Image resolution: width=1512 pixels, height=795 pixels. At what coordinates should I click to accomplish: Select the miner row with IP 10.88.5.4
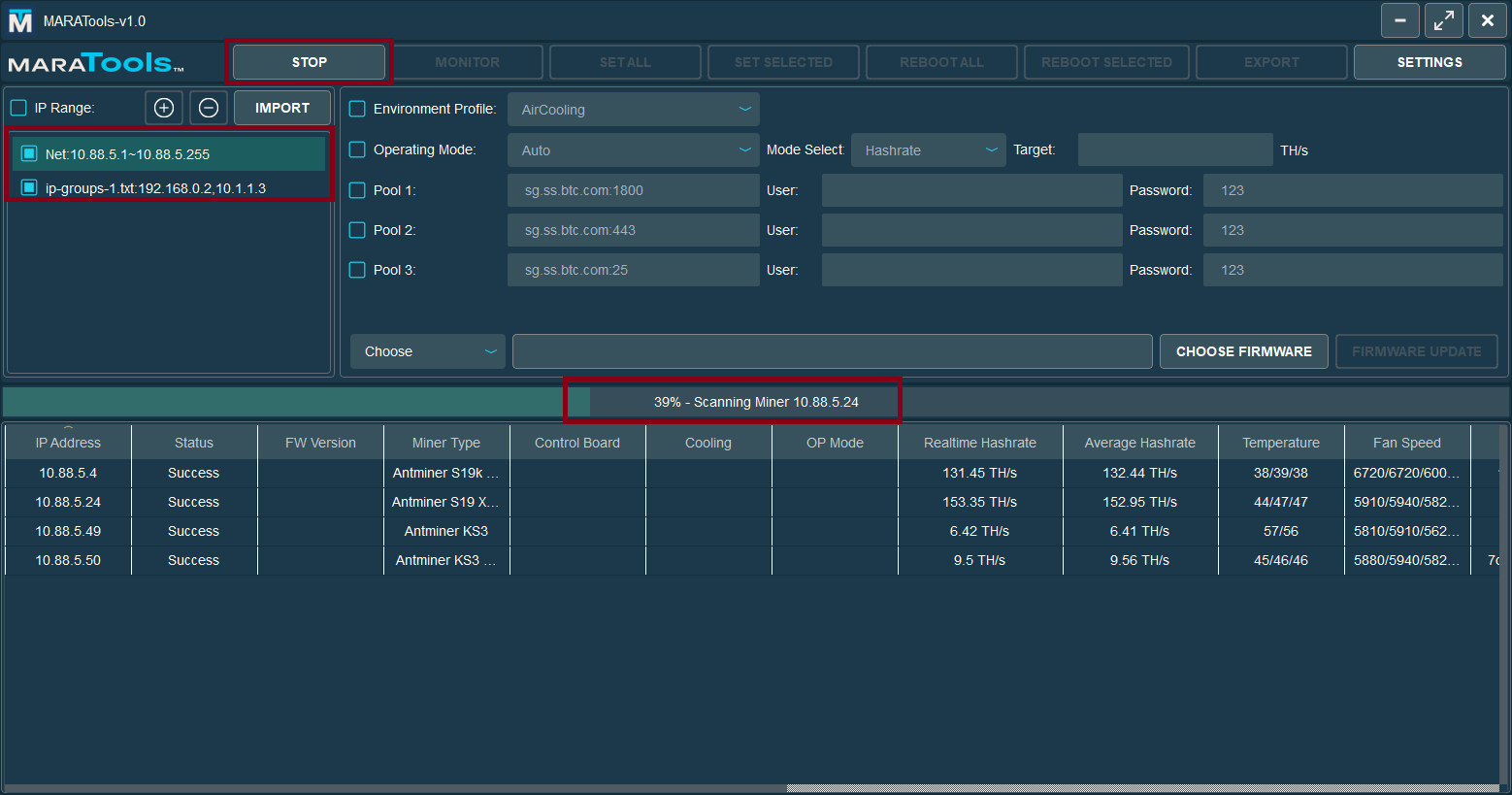click(x=752, y=473)
